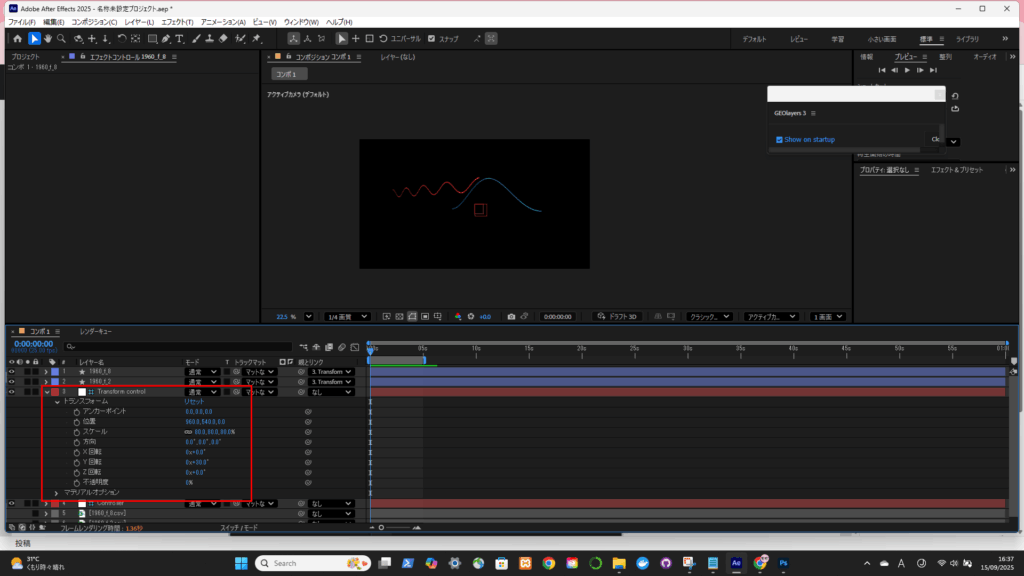Click stopwatch for スケール property

[76, 432]
